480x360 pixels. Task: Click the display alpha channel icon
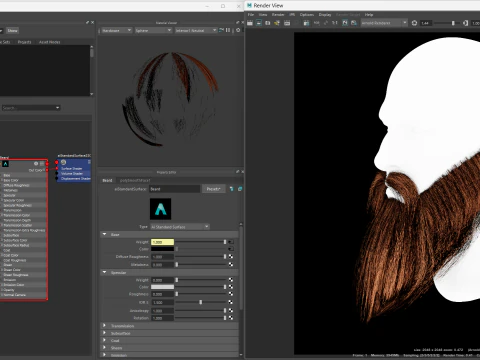coord(326,23)
